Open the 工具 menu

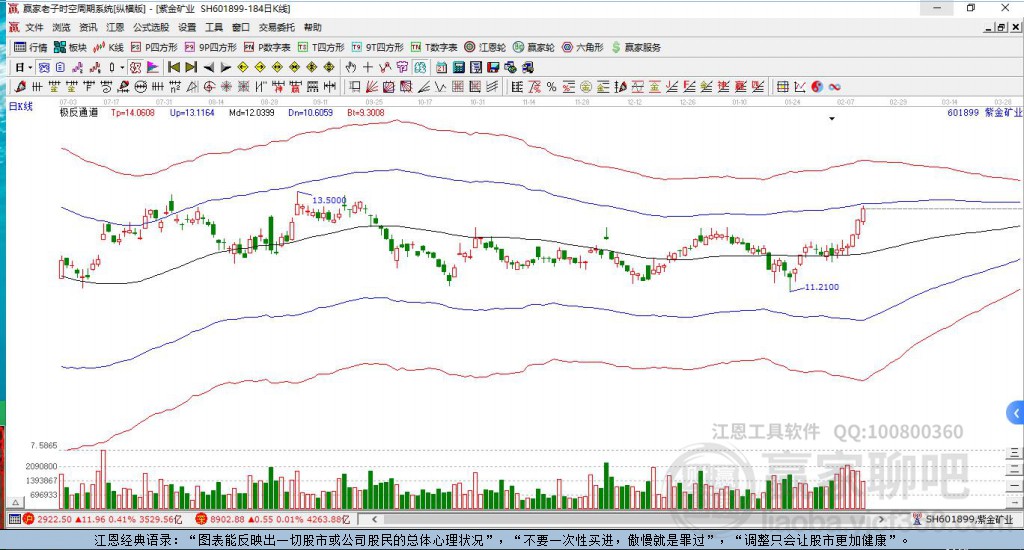tap(214, 27)
